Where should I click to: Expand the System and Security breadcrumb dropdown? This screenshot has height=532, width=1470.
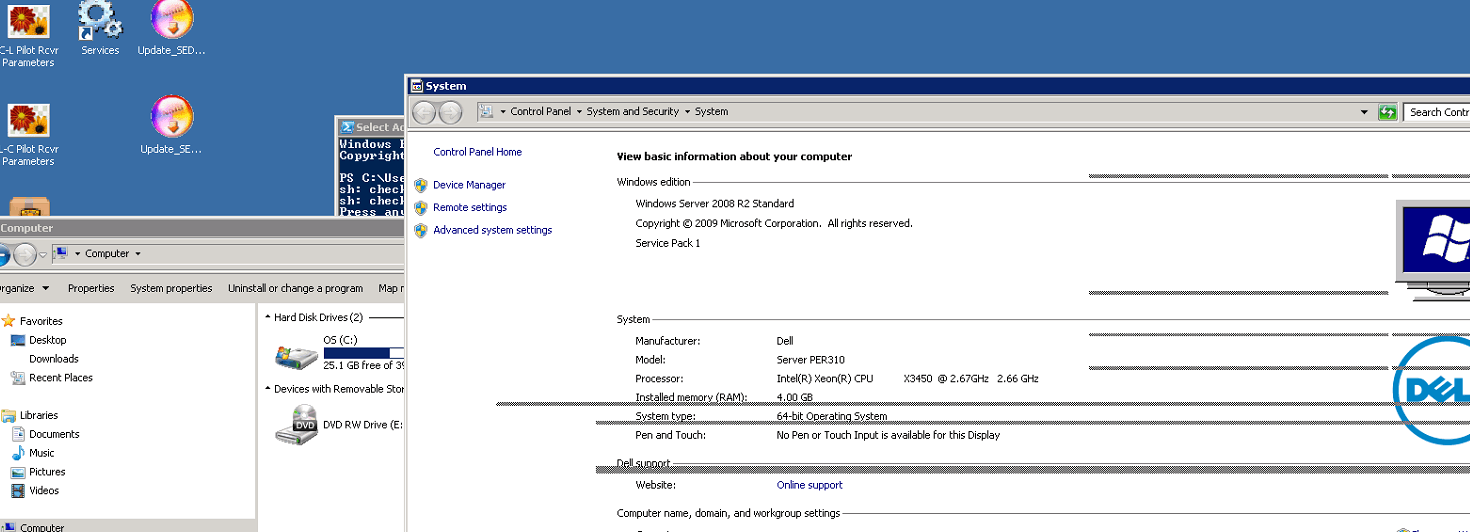(x=687, y=112)
